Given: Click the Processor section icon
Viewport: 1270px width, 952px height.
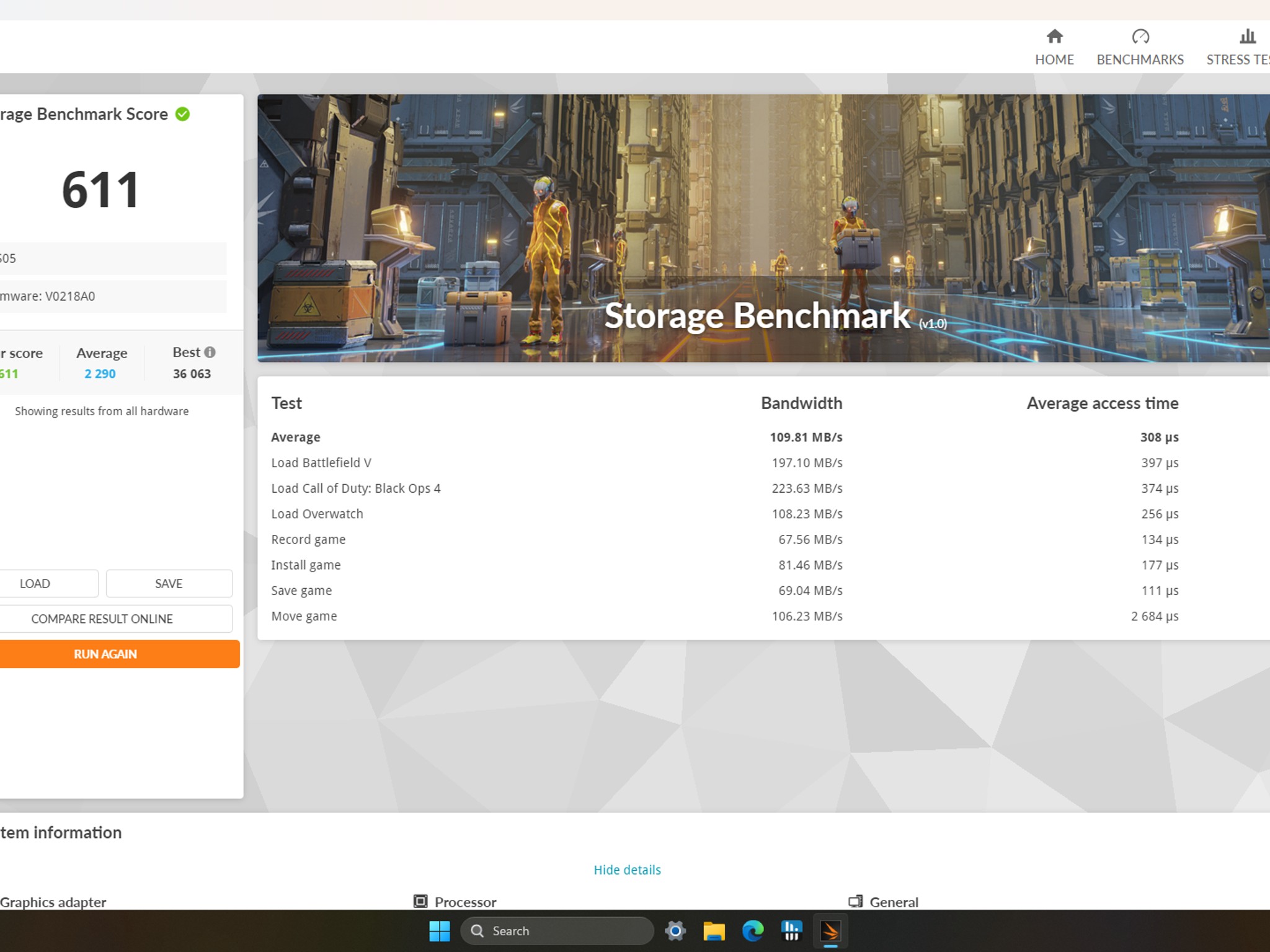Looking at the screenshot, I should pyautogui.click(x=420, y=901).
